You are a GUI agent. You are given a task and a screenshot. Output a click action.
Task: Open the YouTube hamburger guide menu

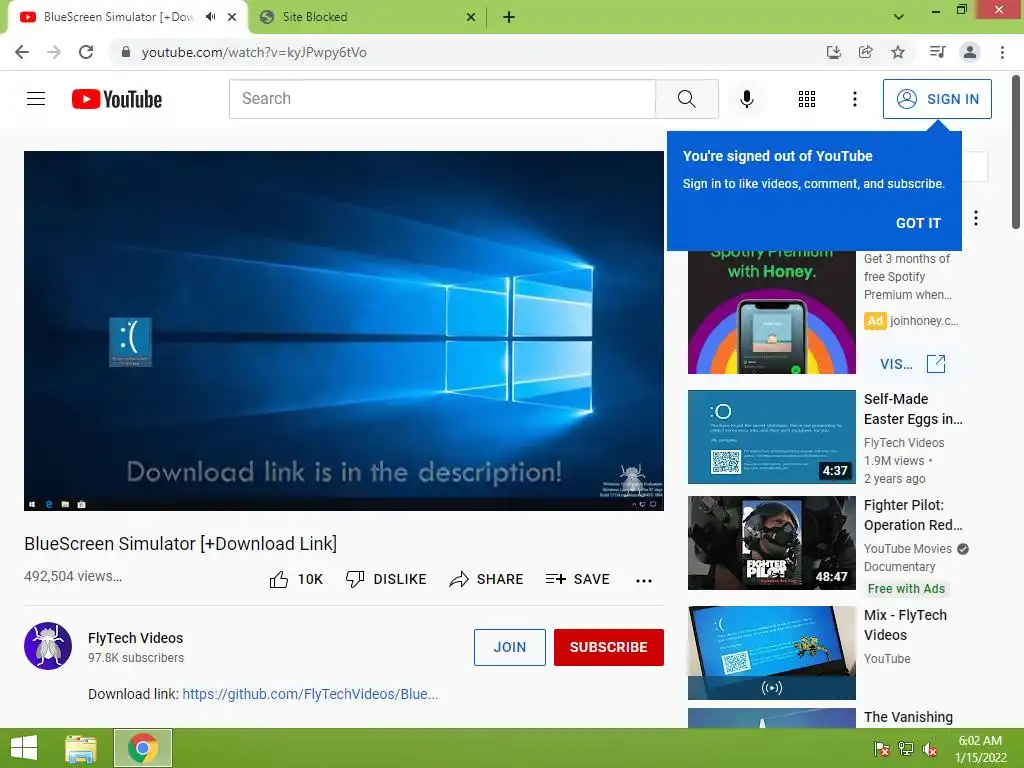[x=36, y=99]
